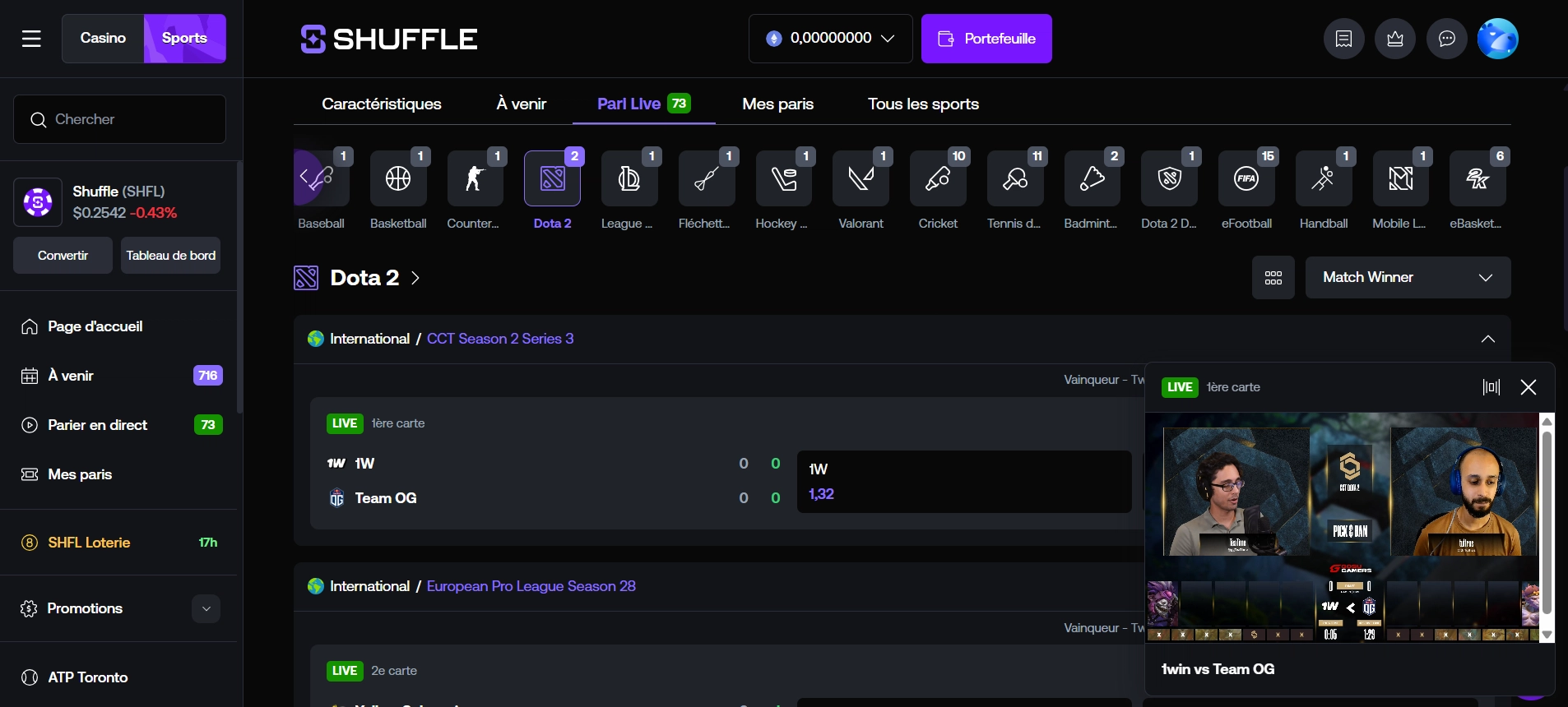Select the Baseball sport icon
This screenshot has width=1568, height=707.
pos(322,178)
